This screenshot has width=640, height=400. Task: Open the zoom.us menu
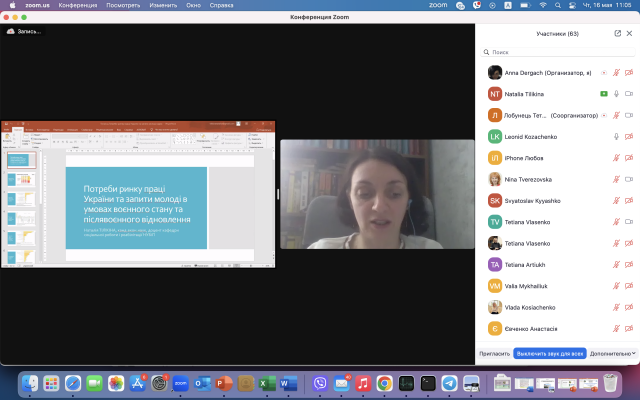[x=38, y=5]
